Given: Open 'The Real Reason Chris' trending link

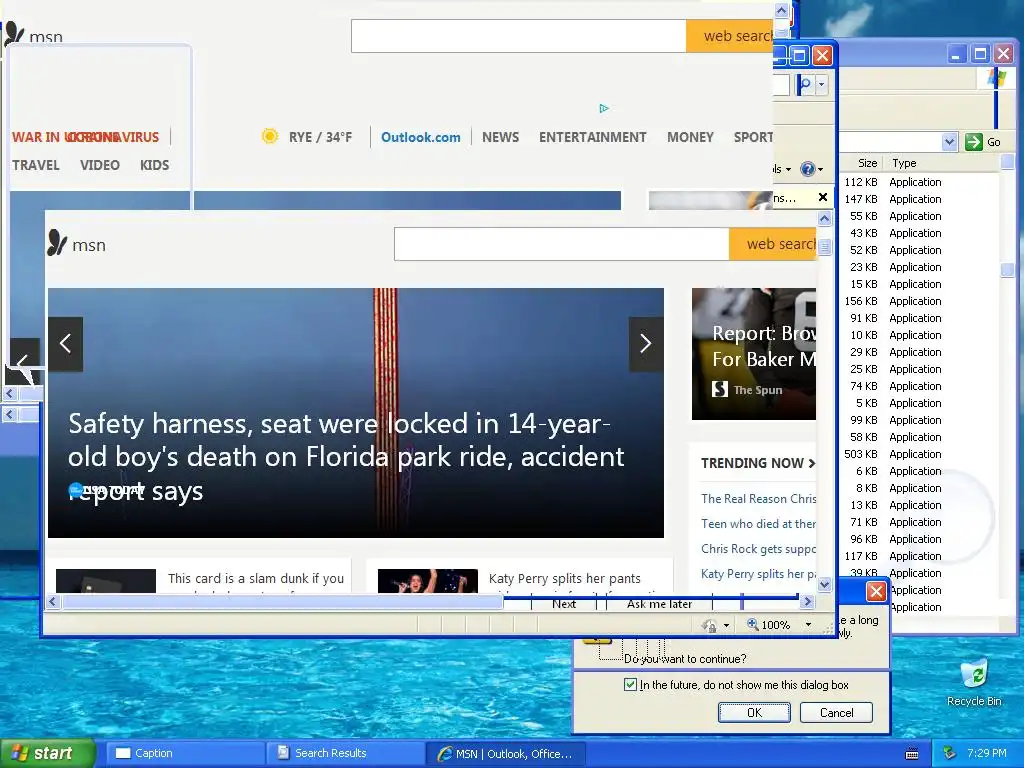Looking at the screenshot, I should 758,498.
